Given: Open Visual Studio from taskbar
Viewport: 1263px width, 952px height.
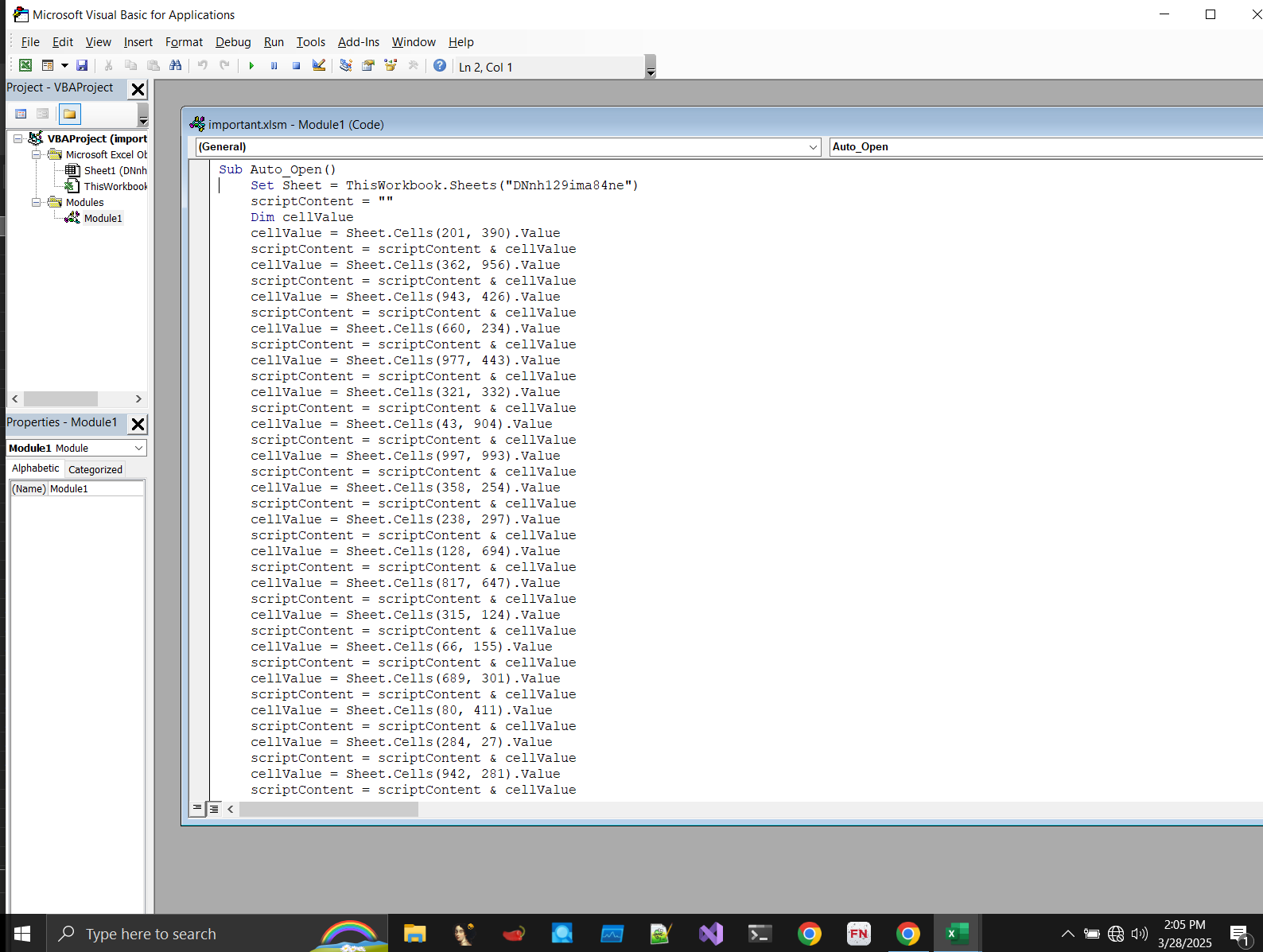Looking at the screenshot, I should [x=711, y=934].
